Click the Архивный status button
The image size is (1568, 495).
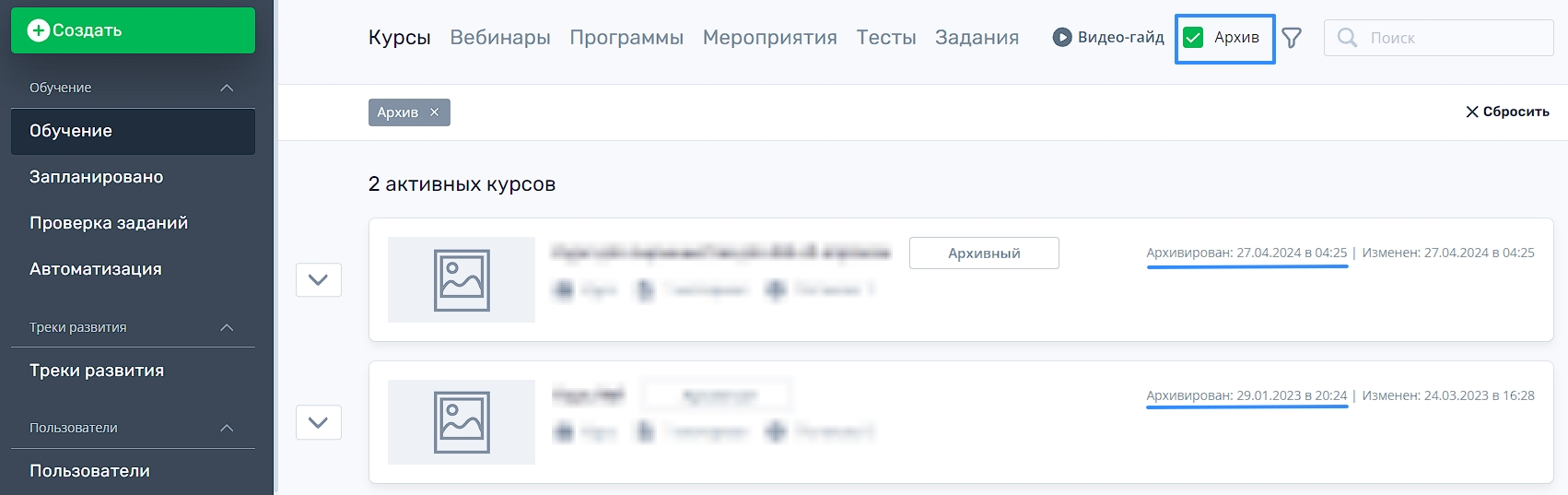[984, 253]
